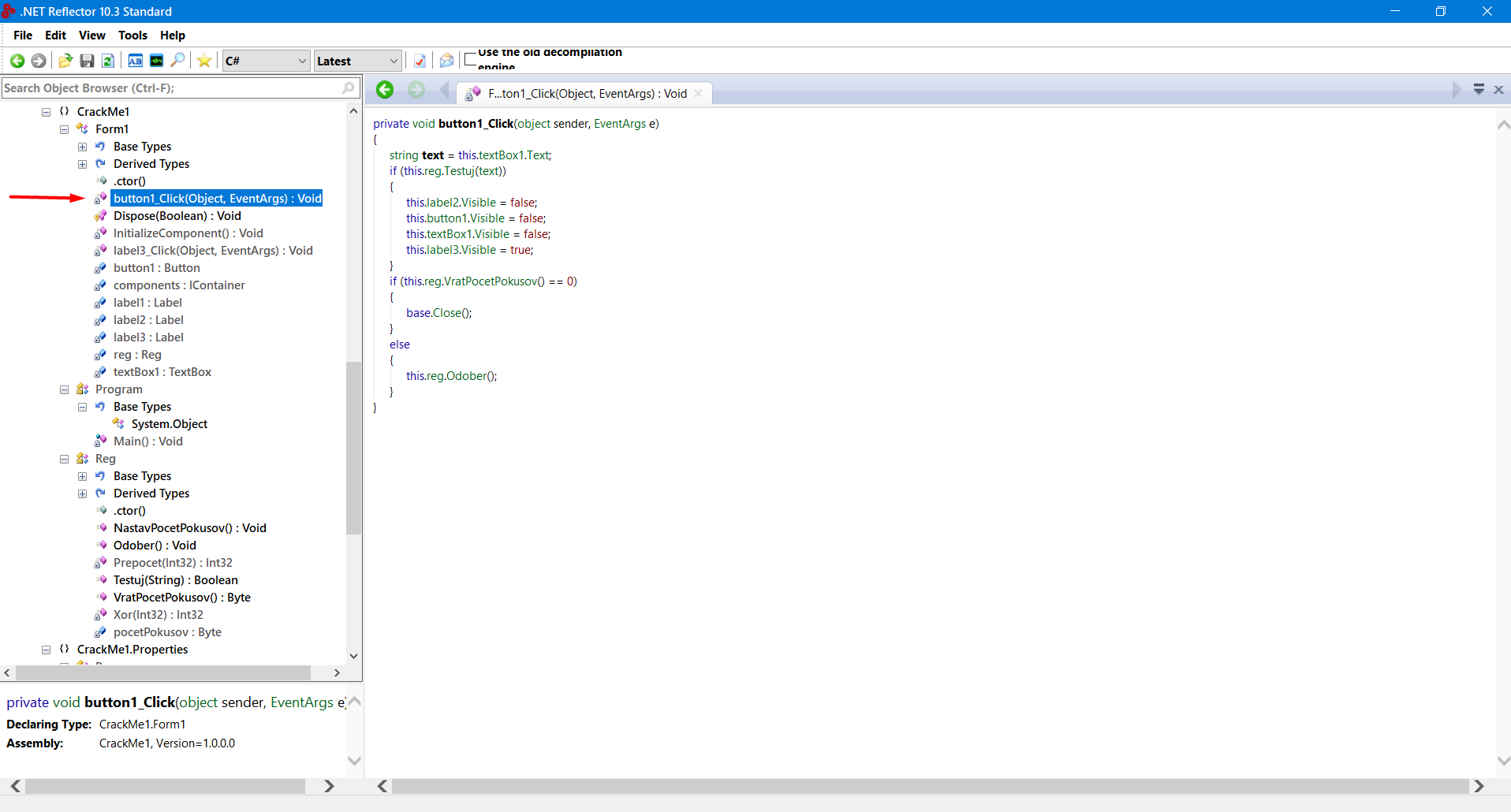Open the File menu
Viewport: 1511px width, 812px height.
23,35
